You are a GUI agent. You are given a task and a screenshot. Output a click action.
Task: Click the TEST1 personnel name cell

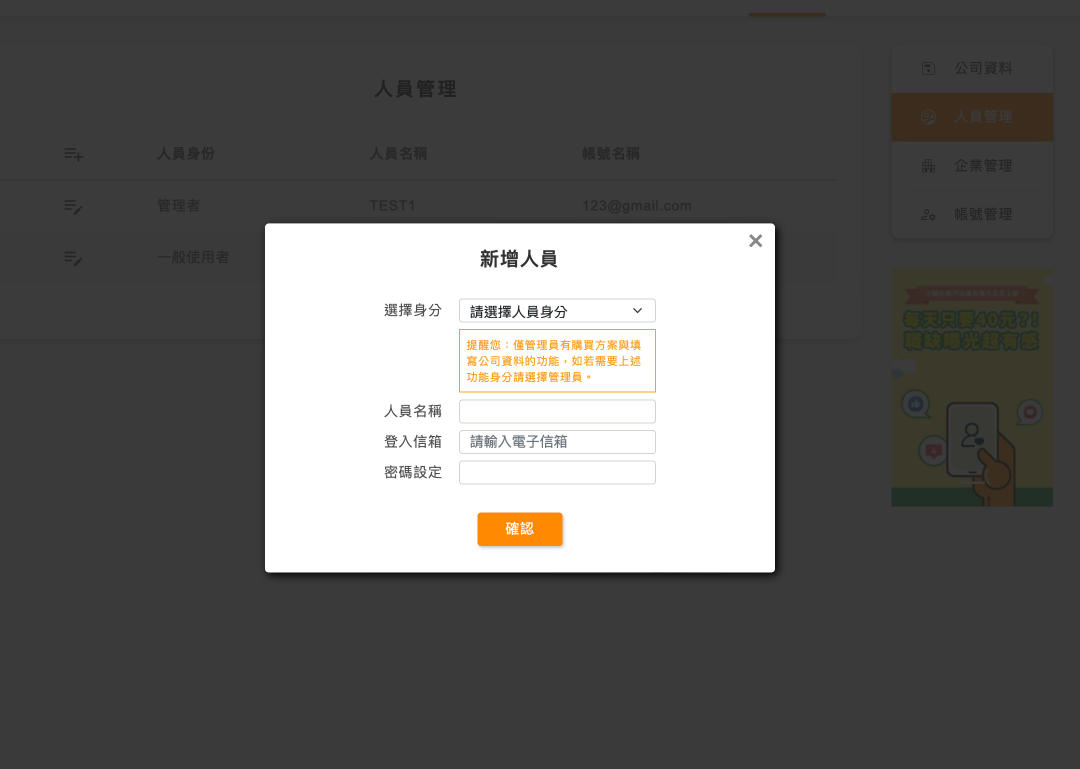point(392,206)
